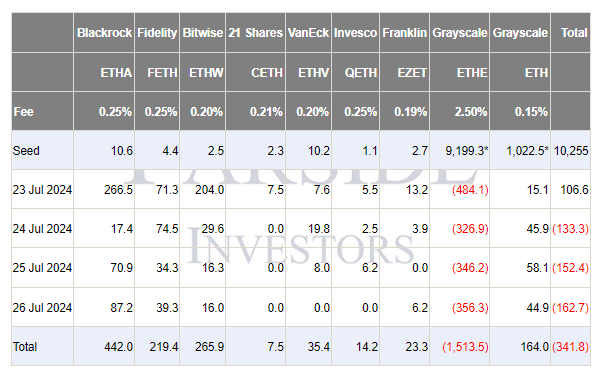
Task: Select the 26 Jul 2024 row label
Action: [x=42, y=307]
